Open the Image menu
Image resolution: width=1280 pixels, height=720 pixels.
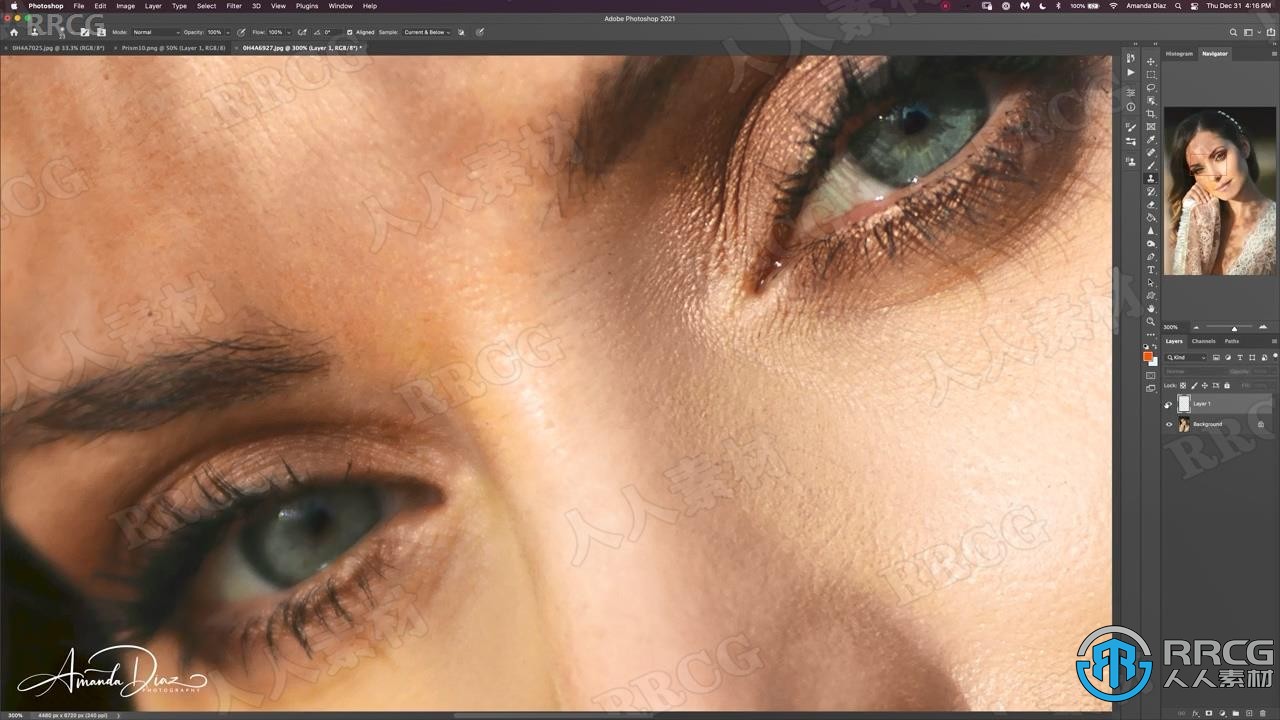pos(125,6)
